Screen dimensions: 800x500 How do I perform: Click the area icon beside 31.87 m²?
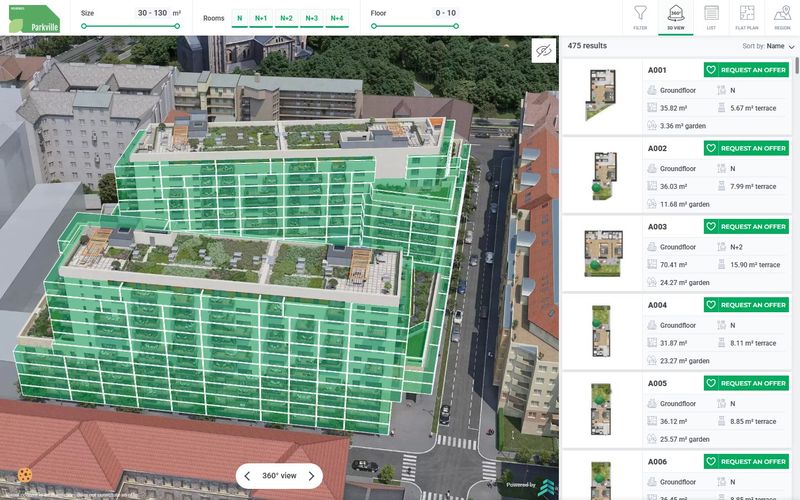tap(652, 343)
